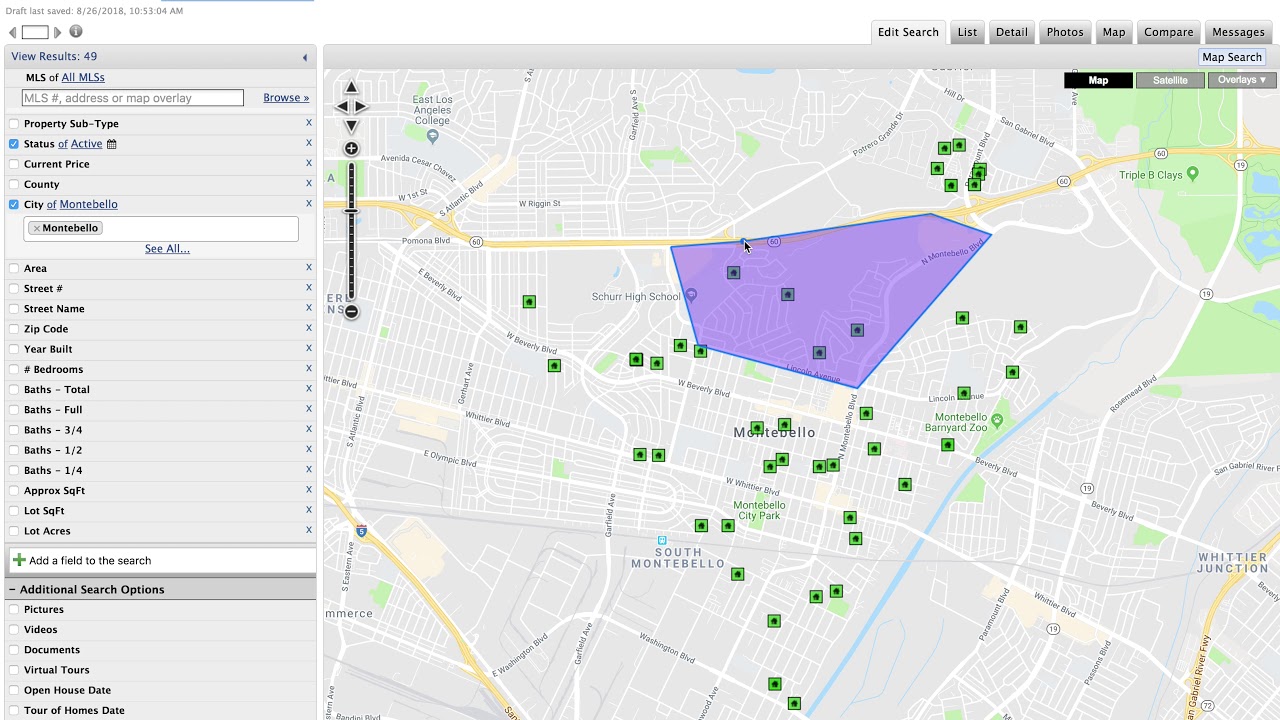Uncheck City of Montebello checkbox
Viewport: 1280px width, 720px height.
14,204
